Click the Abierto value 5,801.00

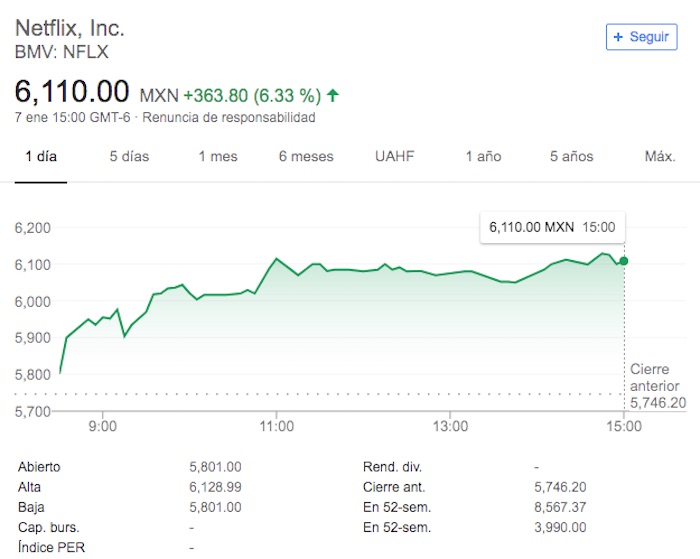[215, 467]
